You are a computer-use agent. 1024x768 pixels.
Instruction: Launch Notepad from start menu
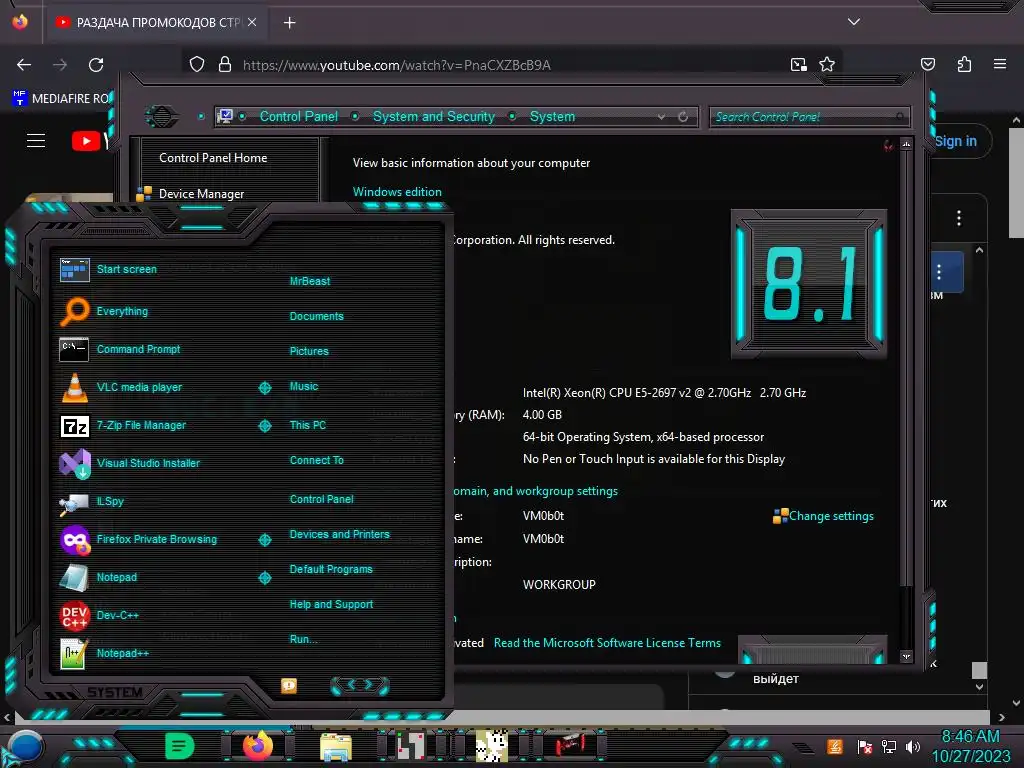(99, 577)
